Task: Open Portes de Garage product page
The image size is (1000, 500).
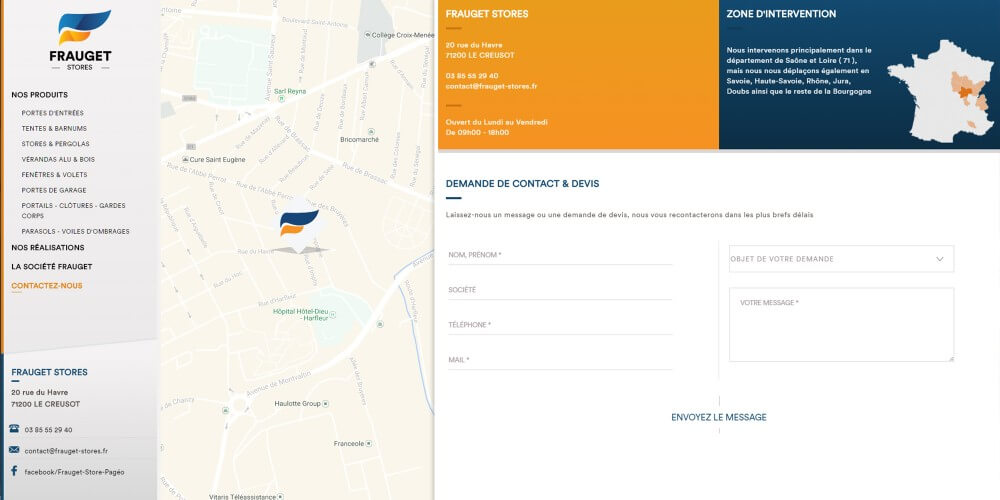Action: coord(54,190)
